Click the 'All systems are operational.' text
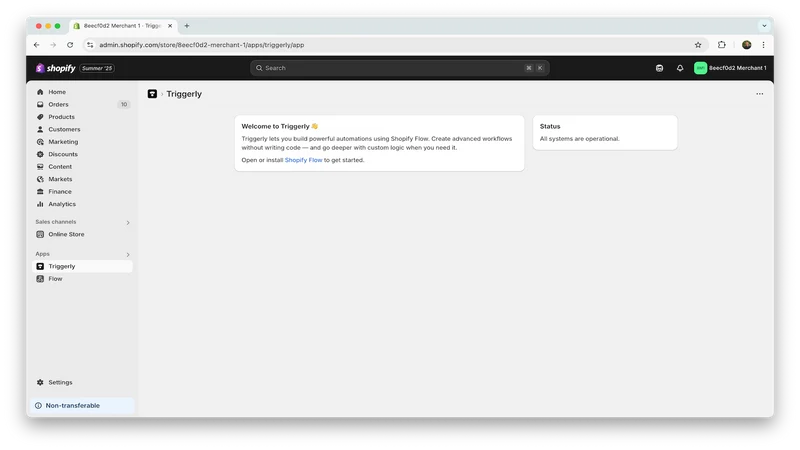Screen dimensions: 800x450 [x=580, y=139]
